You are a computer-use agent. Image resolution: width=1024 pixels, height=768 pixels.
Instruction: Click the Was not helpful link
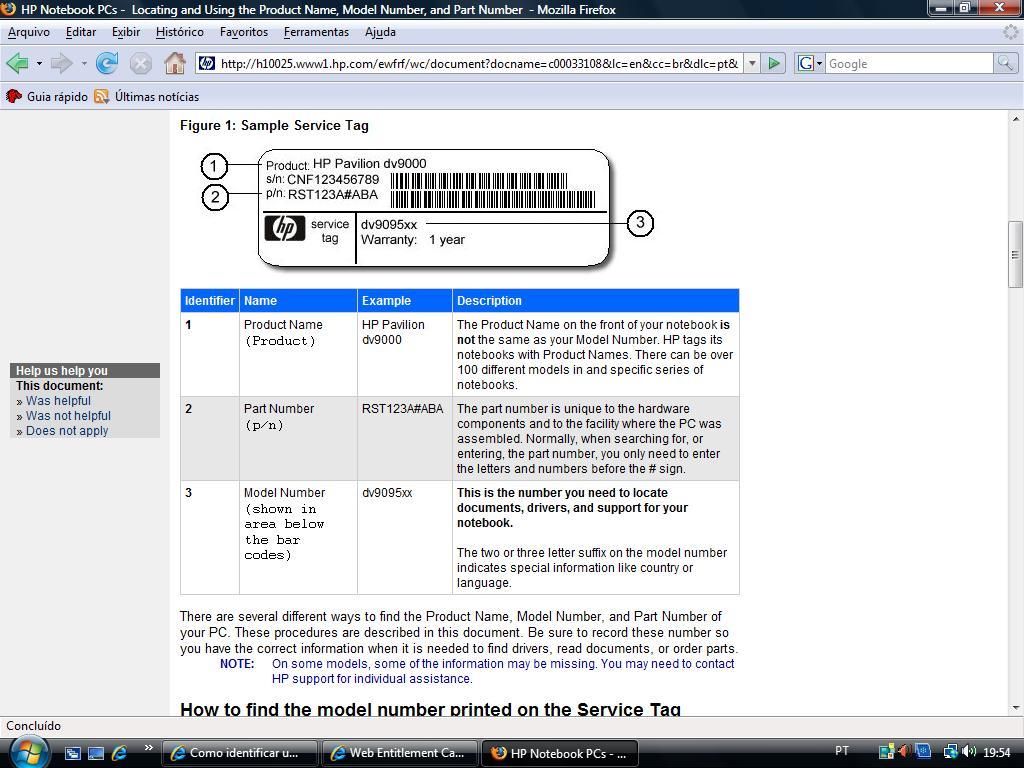tap(69, 416)
